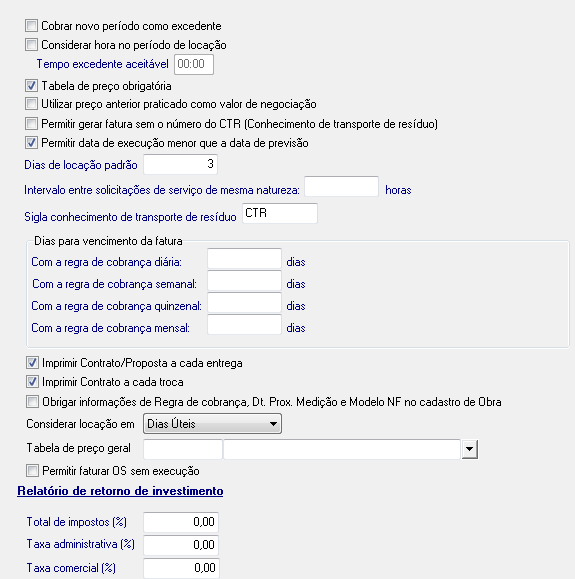This screenshot has width=575, height=579.
Task: Open the Considerar locação em dropdown
Action: click(212, 424)
